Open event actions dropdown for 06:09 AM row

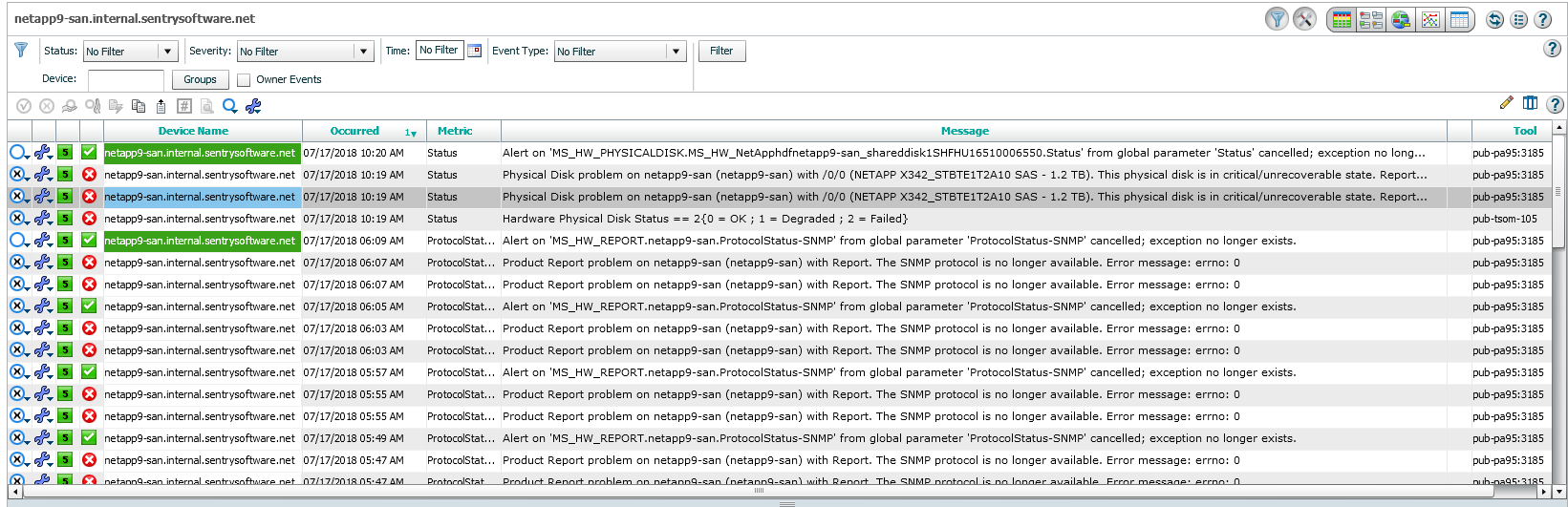coord(19,241)
